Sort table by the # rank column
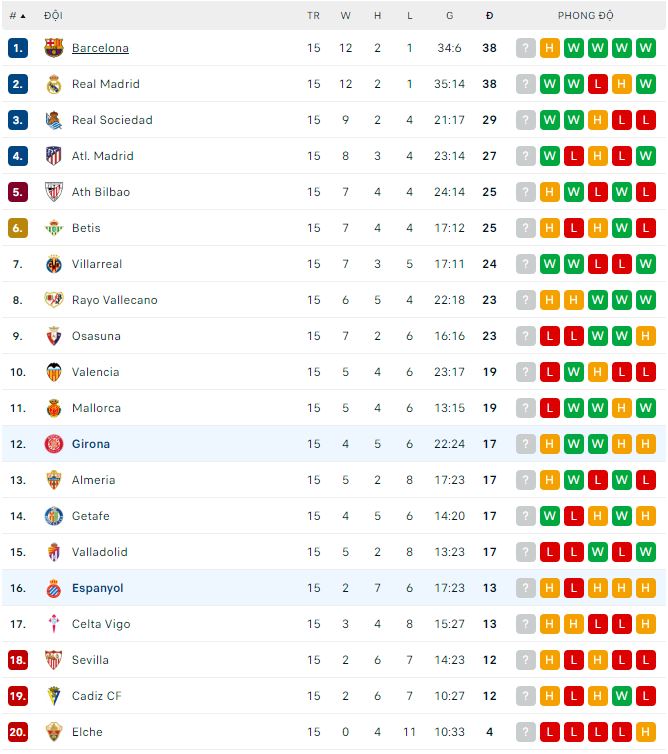Viewport: 668px width, 754px height. 17,16
